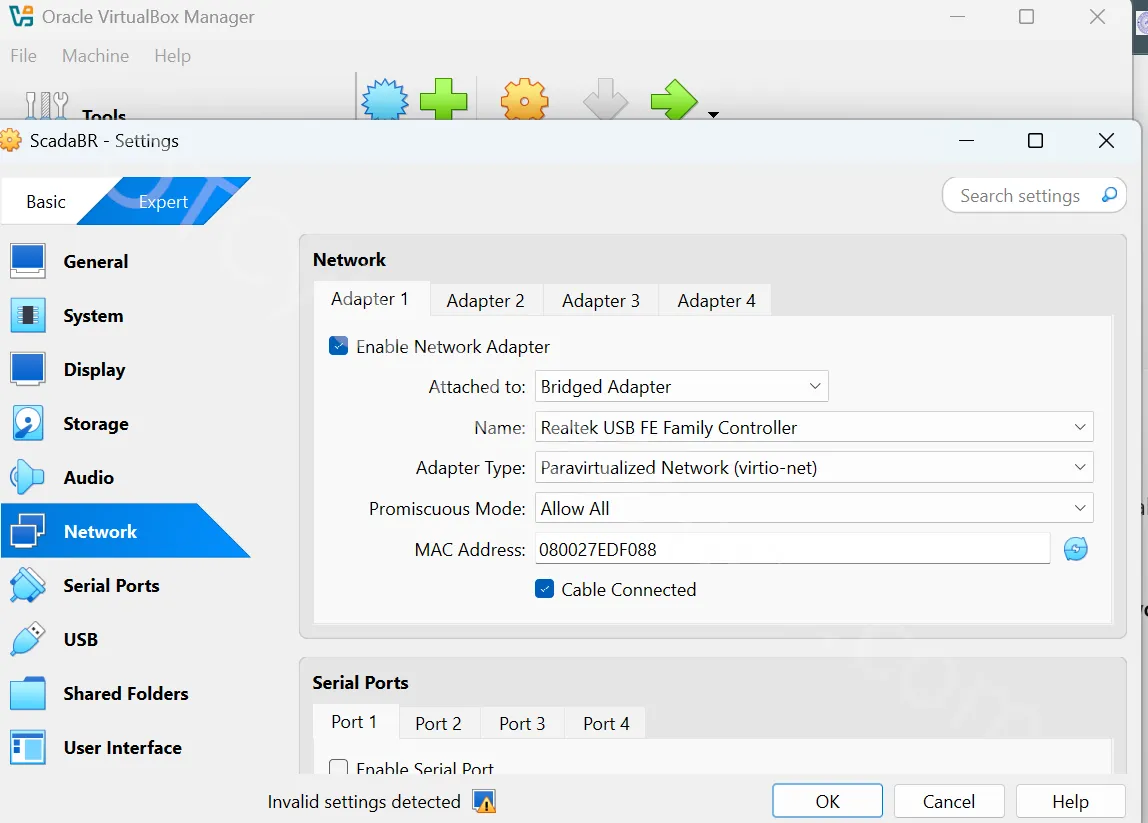Open the Machine menu in VirtualBox Manager
1148x823 pixels.
tap(95, 56)
